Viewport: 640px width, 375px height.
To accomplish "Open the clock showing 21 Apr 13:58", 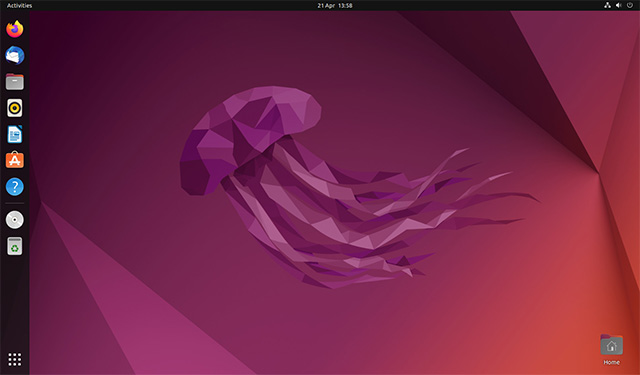I will point(335,5).
